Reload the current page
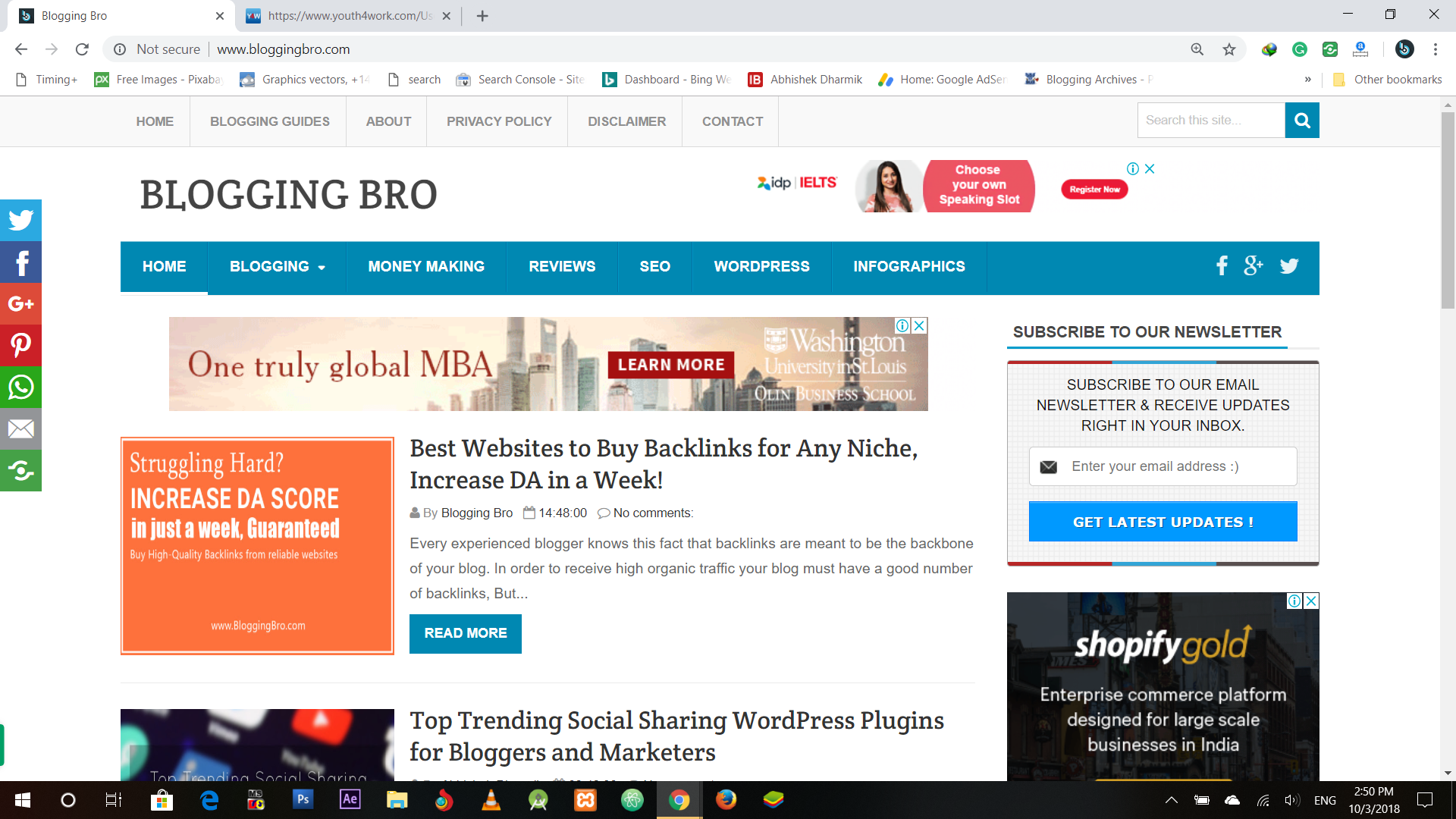Image resolution: width=1456 pixels, height=819 pixels. [x=82, y=49]
